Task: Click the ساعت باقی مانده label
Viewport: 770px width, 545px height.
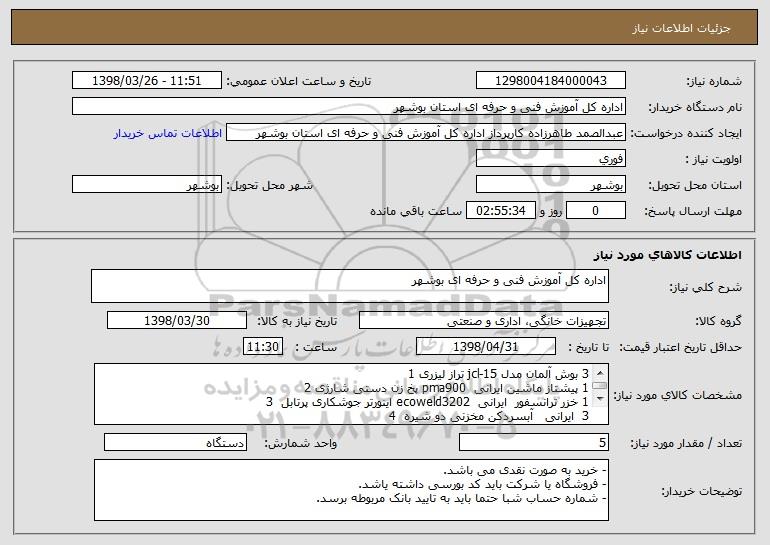Action: click(416, 211)
